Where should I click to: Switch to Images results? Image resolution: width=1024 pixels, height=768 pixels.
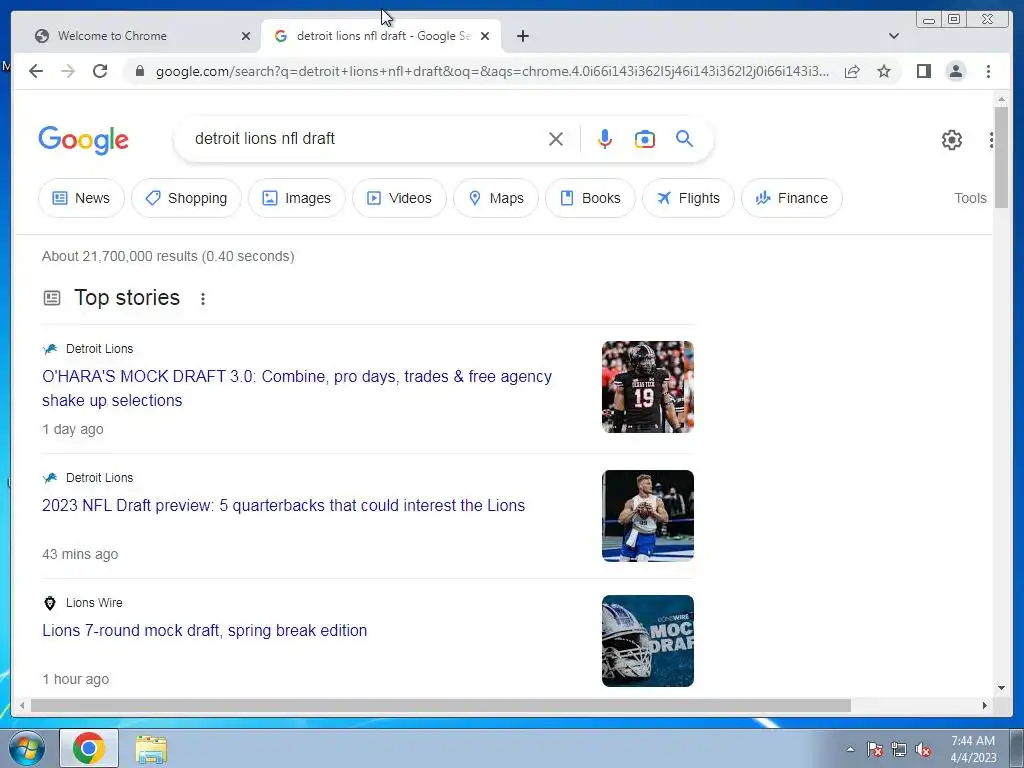click(x=296, y=198)
